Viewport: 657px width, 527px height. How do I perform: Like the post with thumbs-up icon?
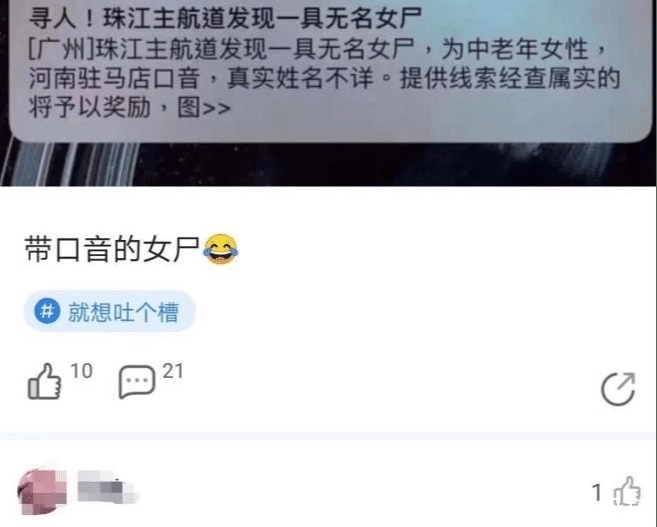[x=44, y=382]
